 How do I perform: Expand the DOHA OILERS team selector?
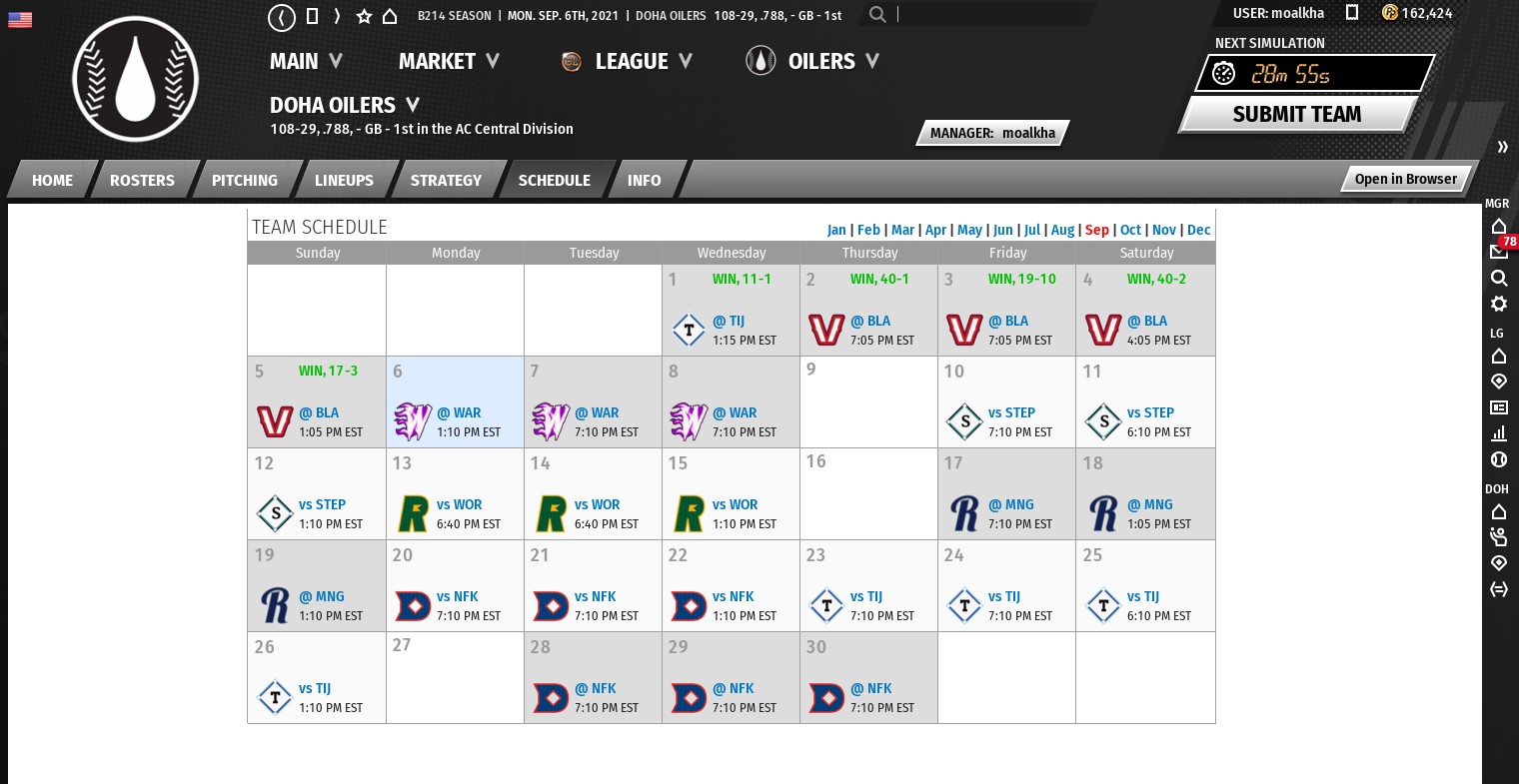(345, 105)
